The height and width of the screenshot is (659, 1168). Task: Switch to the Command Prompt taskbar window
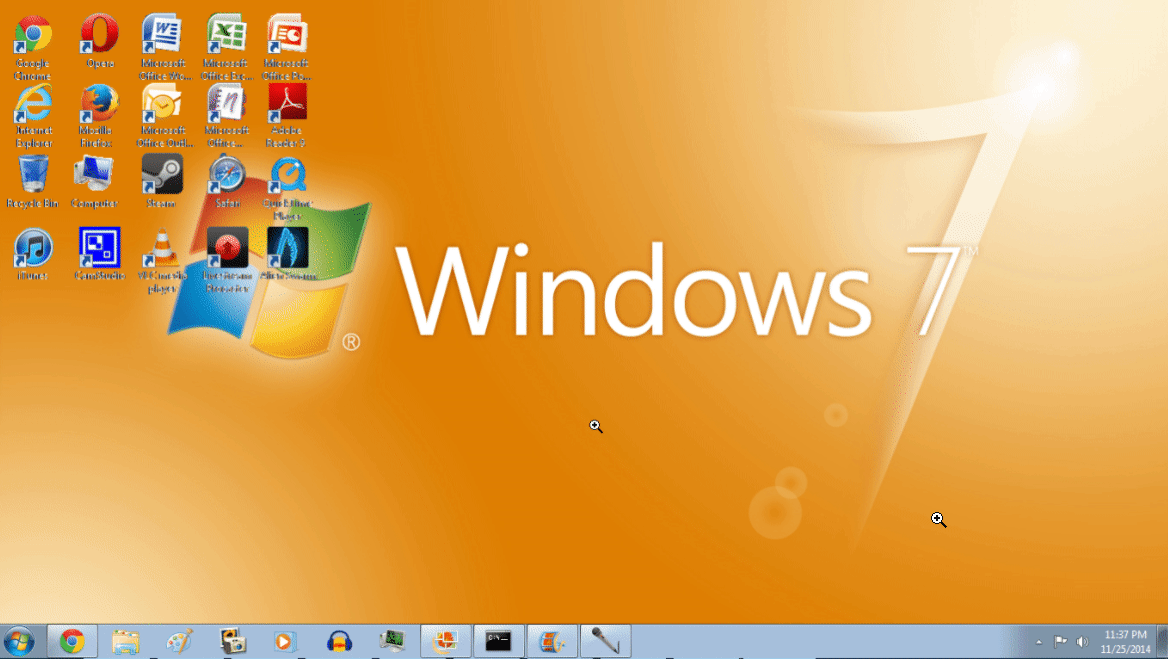click(x=498, y=641)
